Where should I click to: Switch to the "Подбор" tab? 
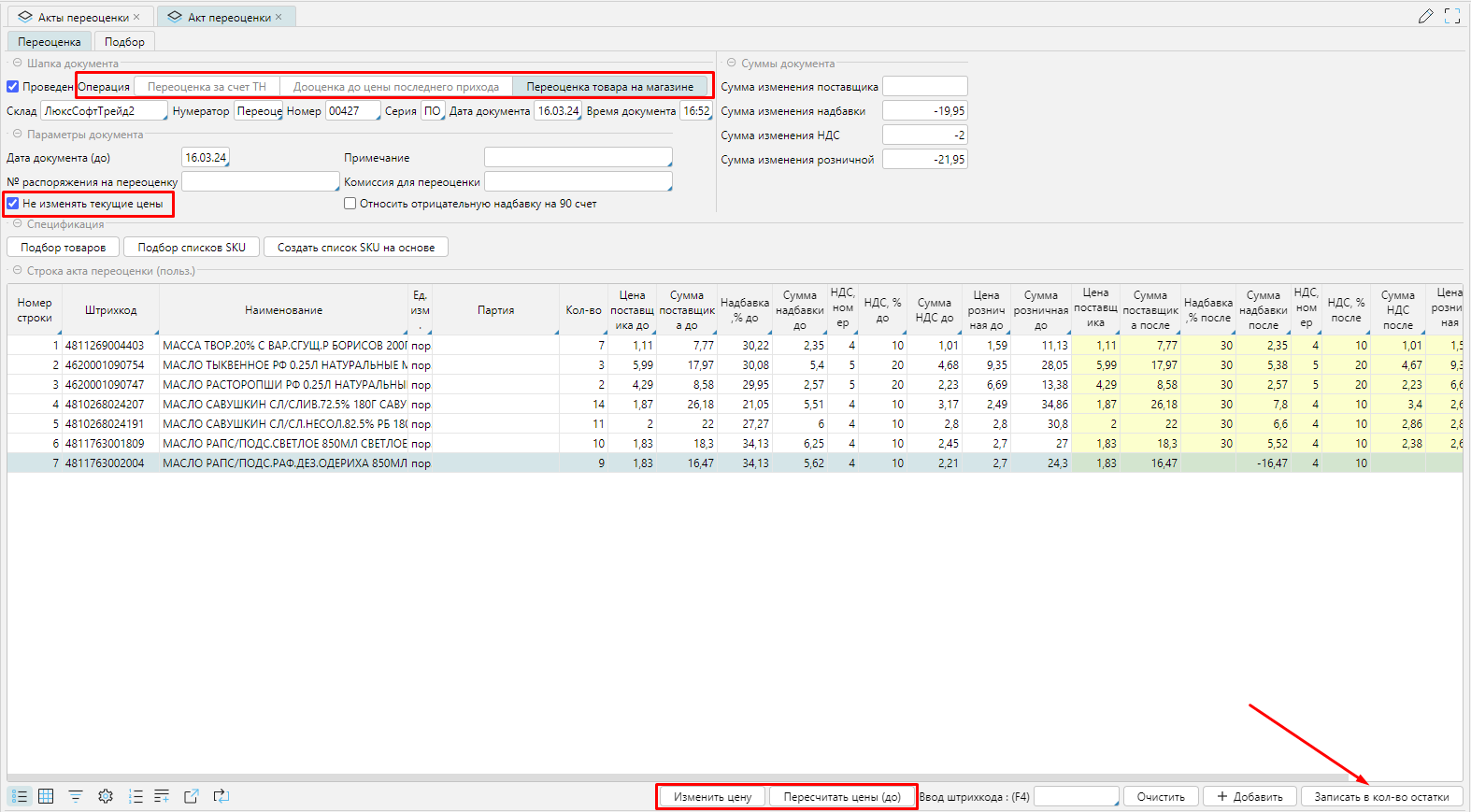pyautogui.click(x=124, y=42)
